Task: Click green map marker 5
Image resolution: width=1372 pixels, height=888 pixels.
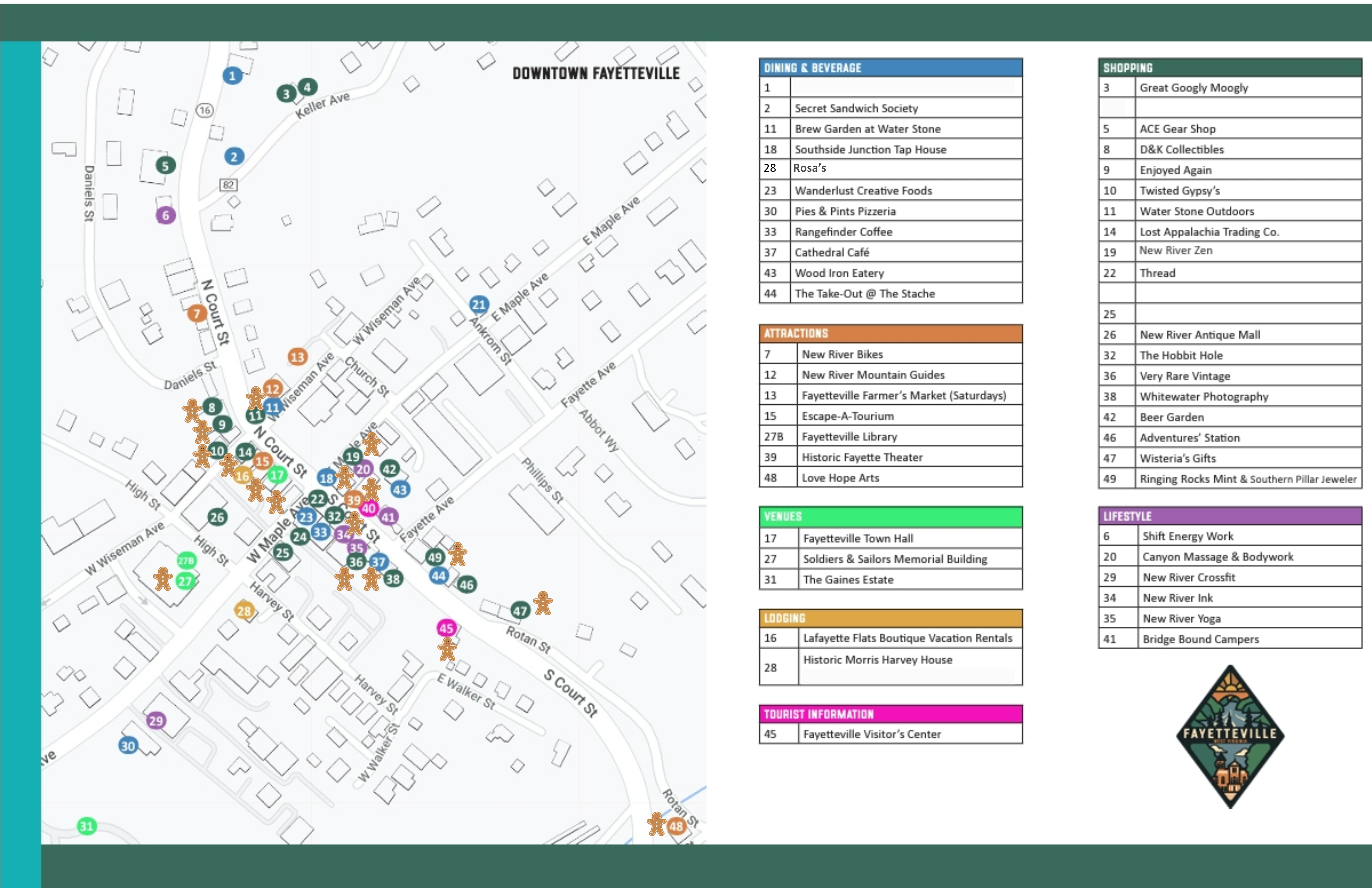Action: 166,166
